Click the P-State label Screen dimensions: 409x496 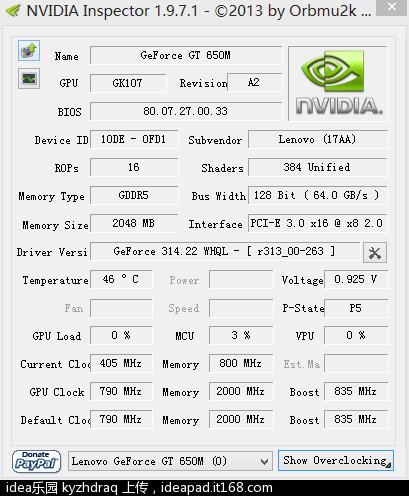point(303,308)
